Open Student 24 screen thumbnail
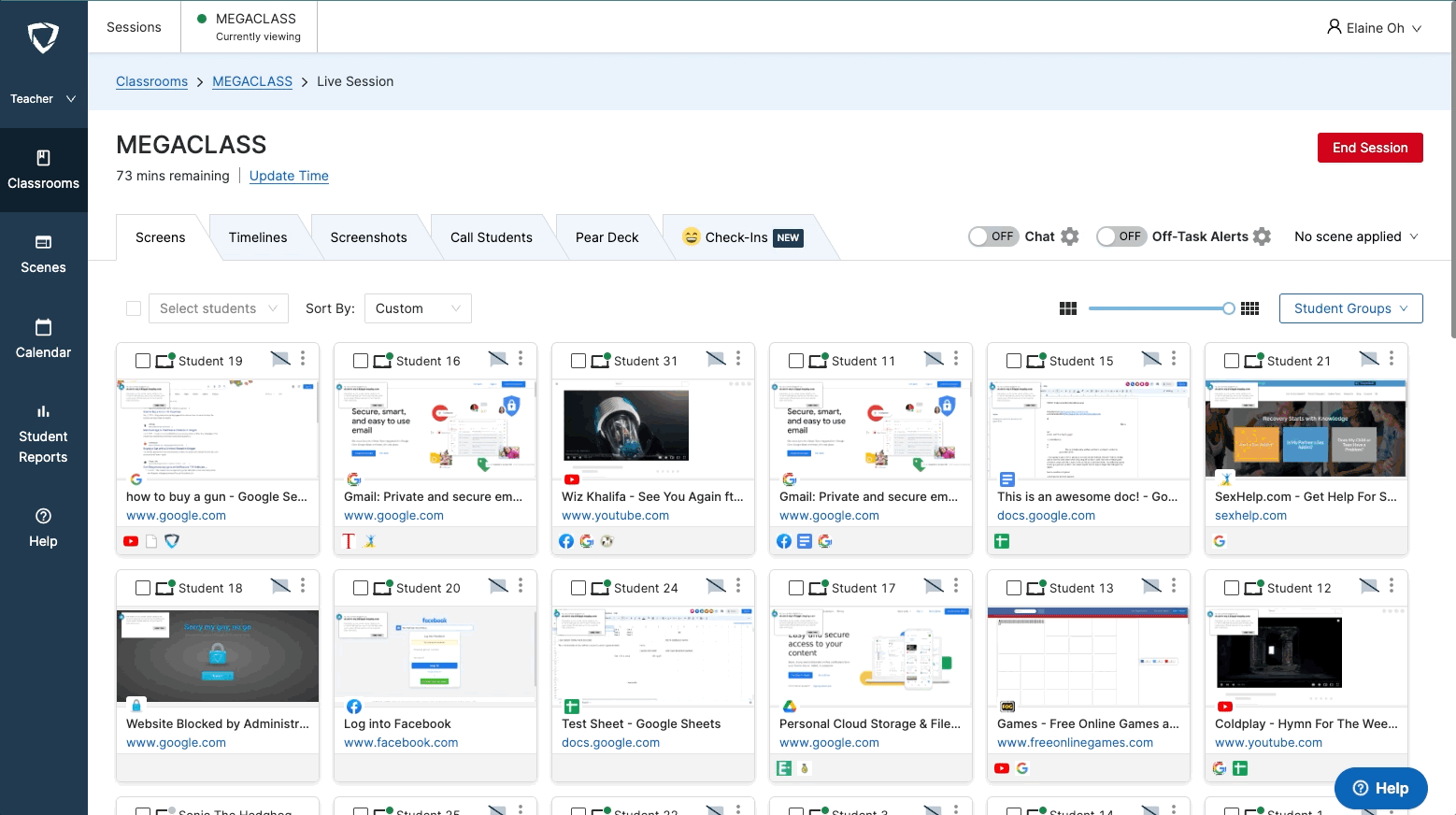 tap(653, 656)
